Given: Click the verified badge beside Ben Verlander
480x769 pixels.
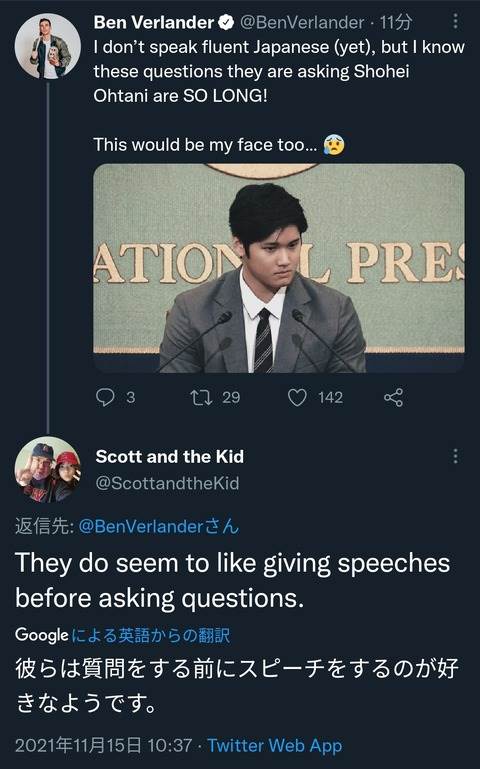Looking at the screenshot, I should pos(226,23).
